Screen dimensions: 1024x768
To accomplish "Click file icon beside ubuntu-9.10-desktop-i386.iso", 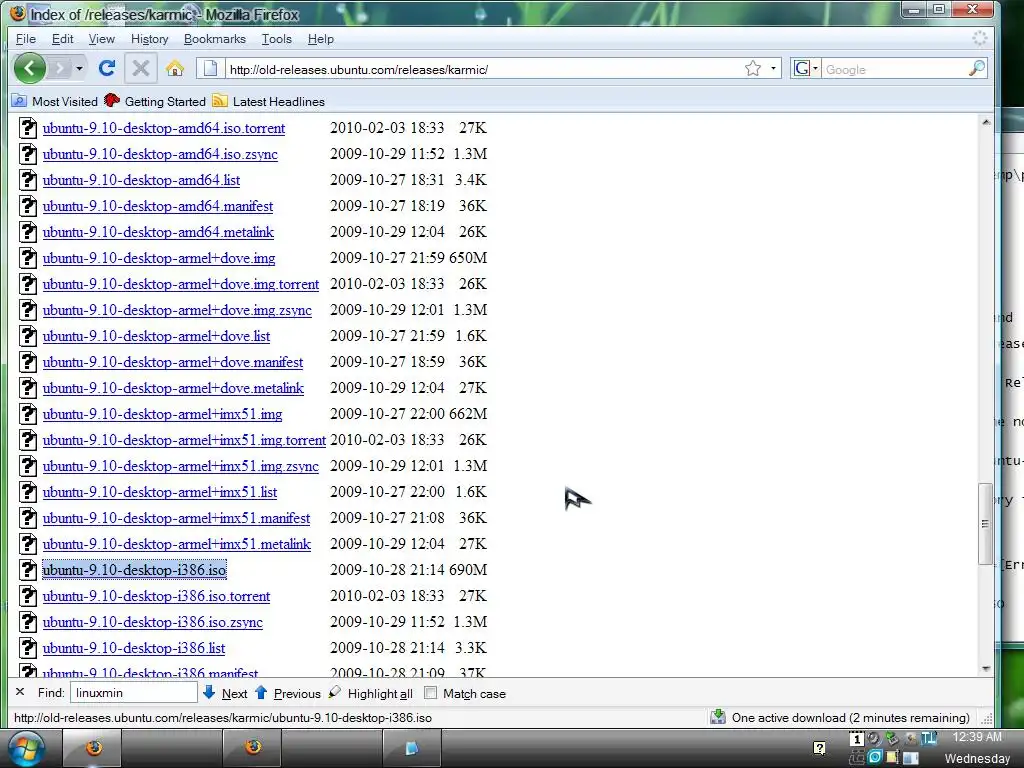I will pyautogui.click(x=27, y=570).
